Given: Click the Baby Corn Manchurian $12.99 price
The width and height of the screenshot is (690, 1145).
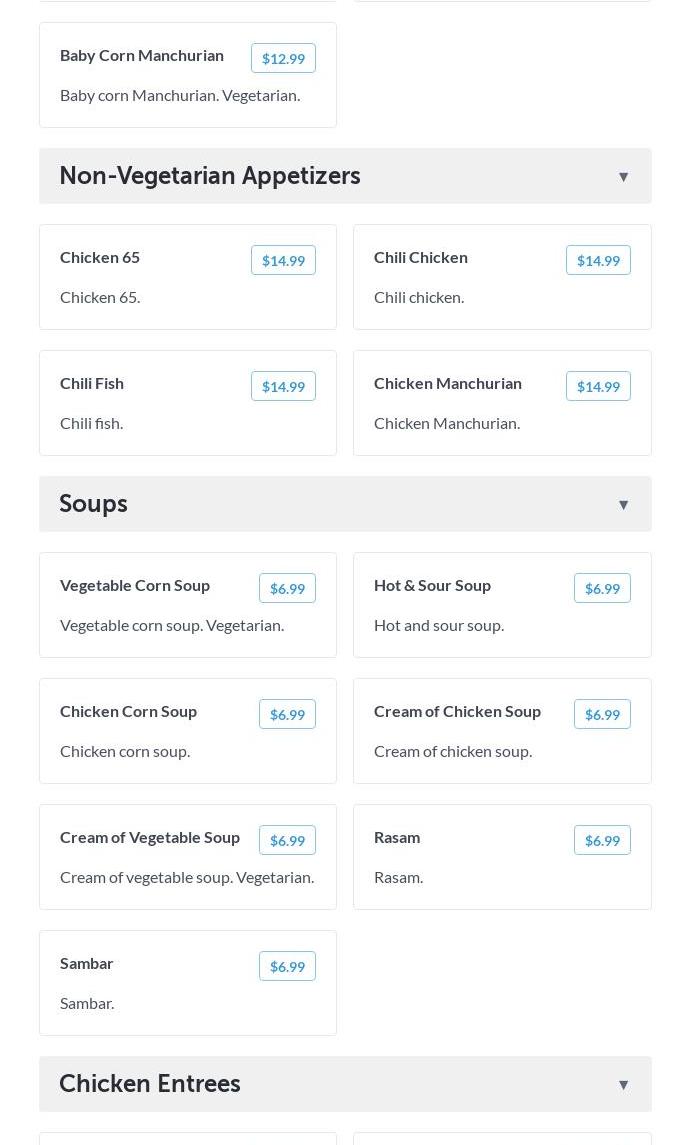Looking at the screenshot, I should coord(283,58).
